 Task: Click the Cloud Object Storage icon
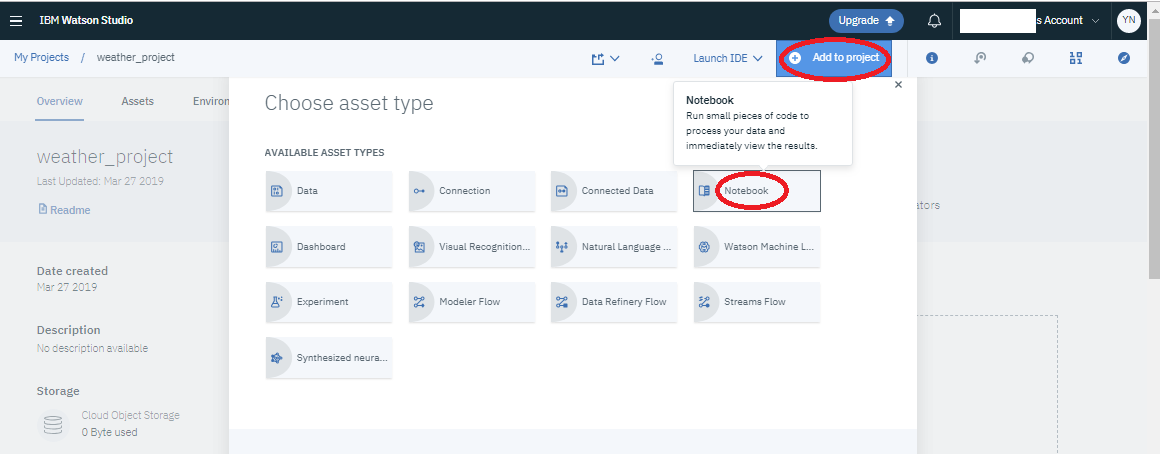[53, 424]
